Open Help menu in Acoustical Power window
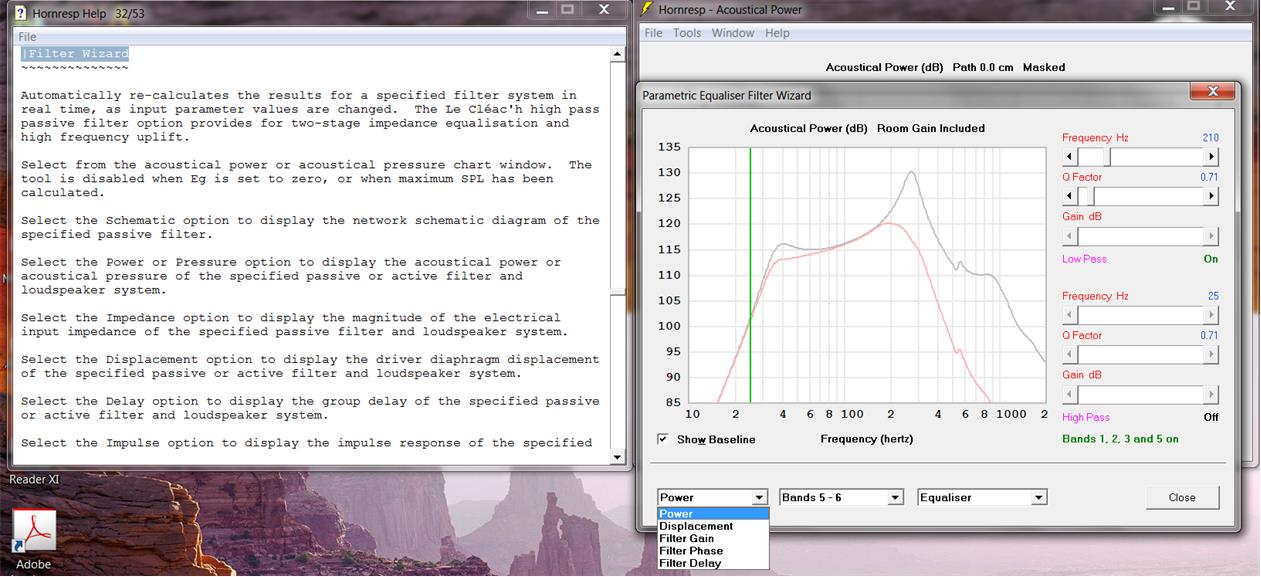Viewport: 1261px width, 577px height. coord(777,33)
